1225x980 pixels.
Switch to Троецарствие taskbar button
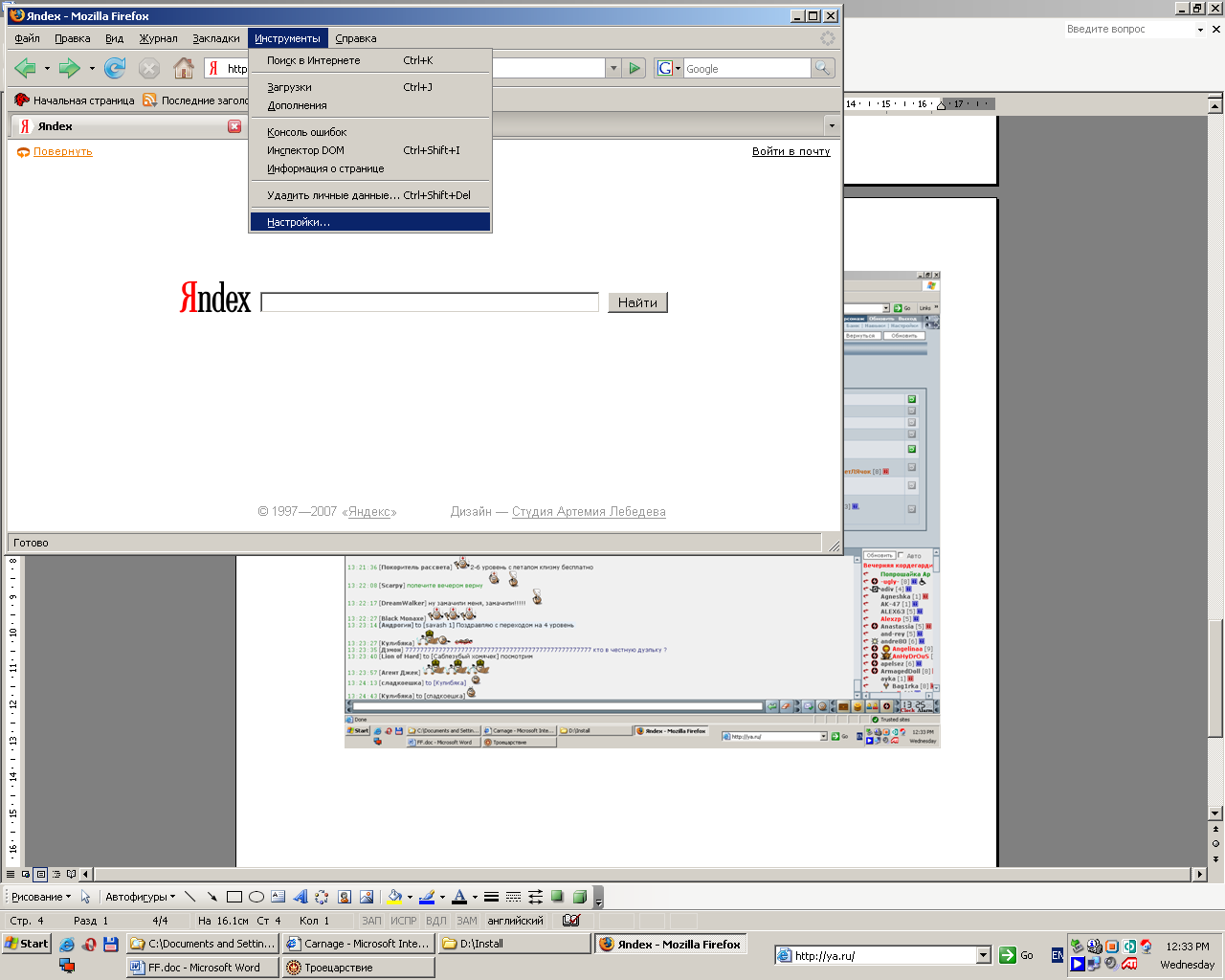pos(359,968)
